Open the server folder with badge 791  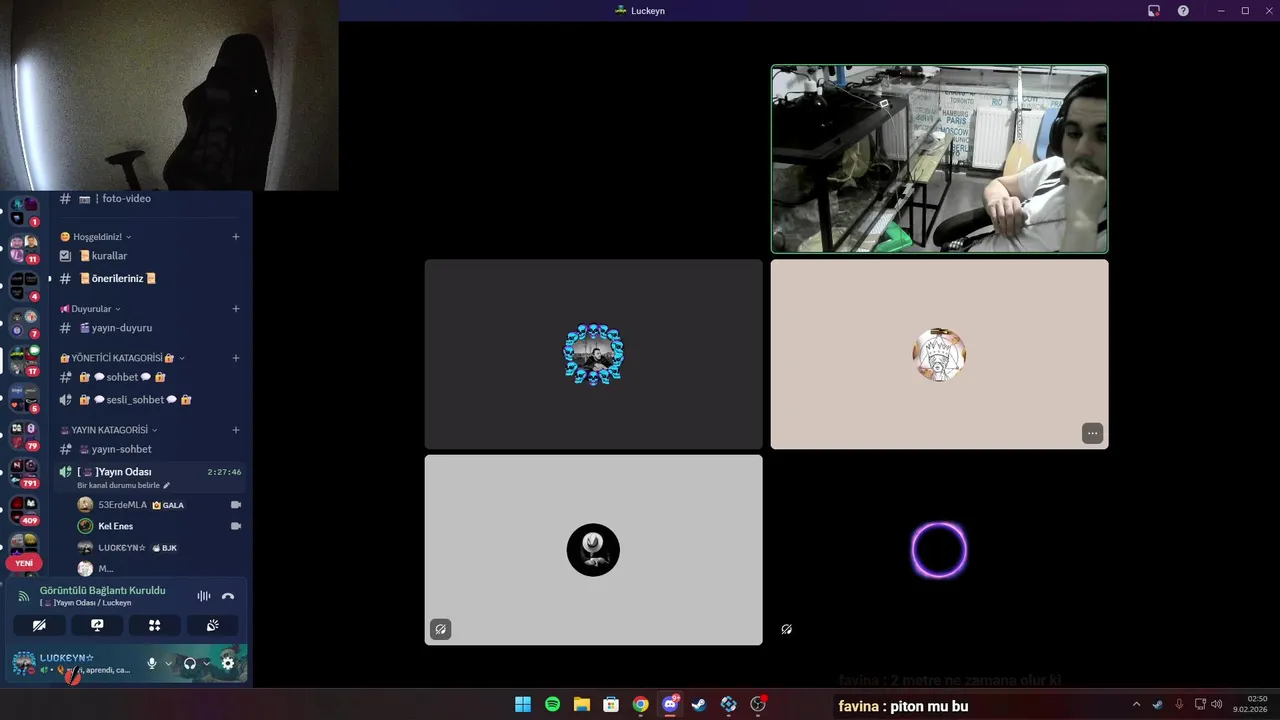point(24,472)
